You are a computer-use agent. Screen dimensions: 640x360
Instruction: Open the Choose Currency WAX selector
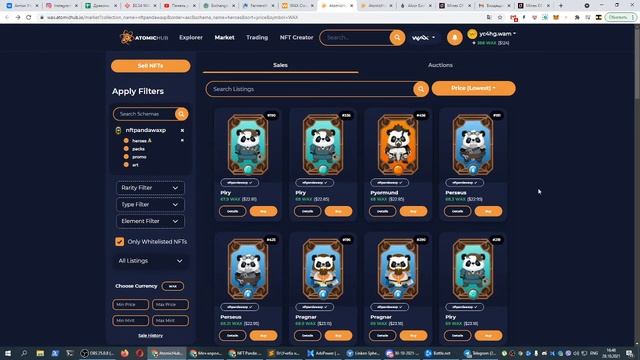point(173,286)
